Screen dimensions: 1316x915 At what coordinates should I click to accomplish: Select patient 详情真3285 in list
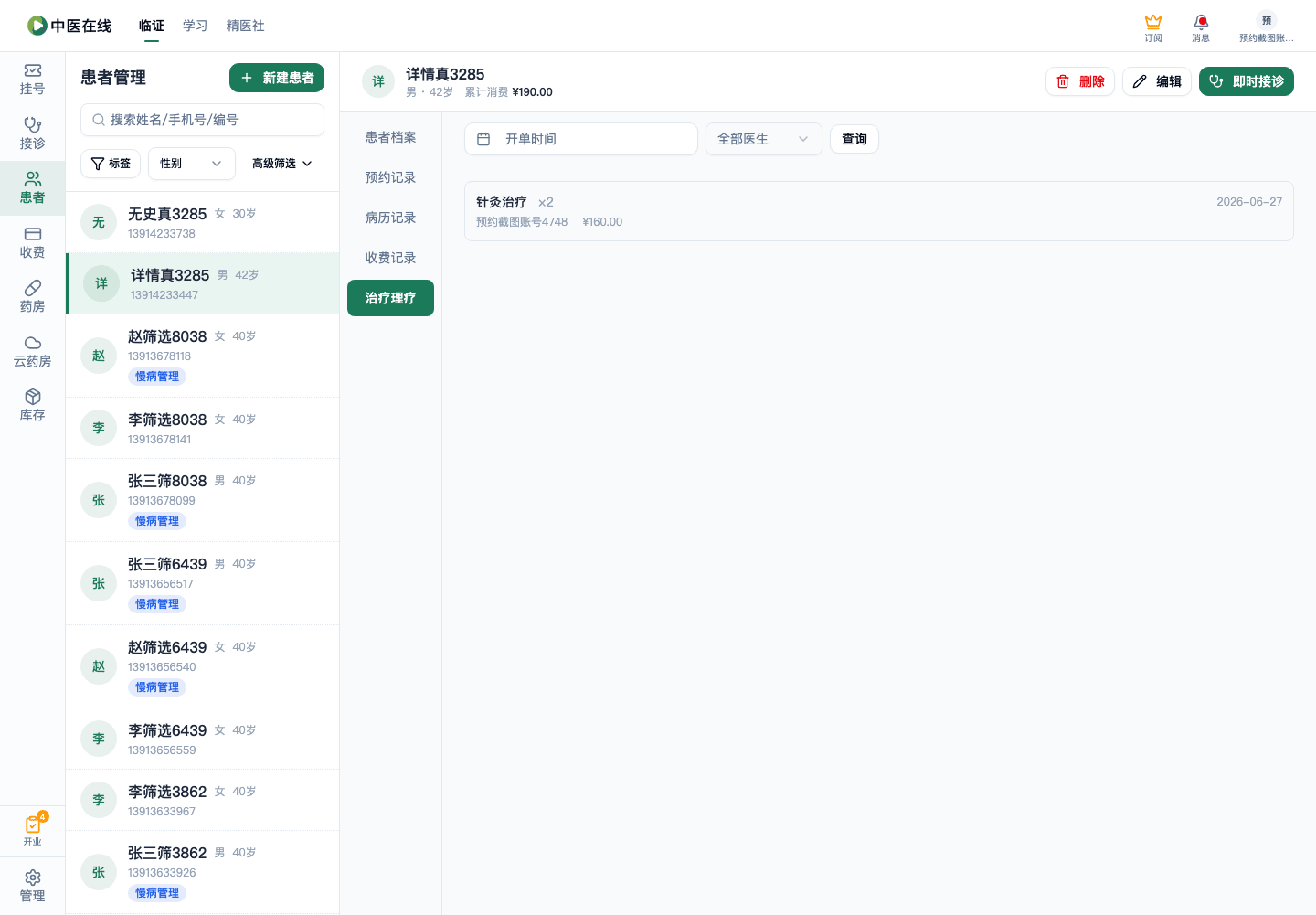coord(203,283)
